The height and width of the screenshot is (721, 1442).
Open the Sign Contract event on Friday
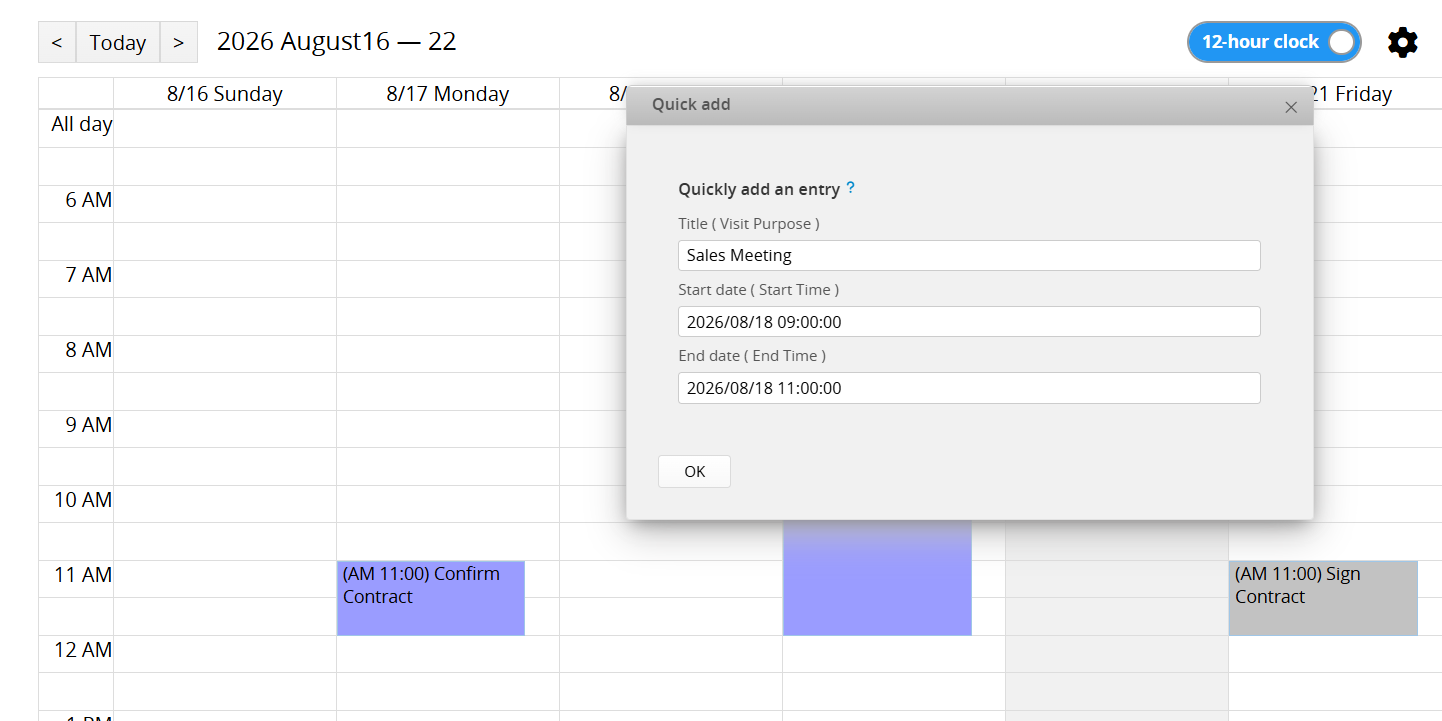[x=1323, y=598]
